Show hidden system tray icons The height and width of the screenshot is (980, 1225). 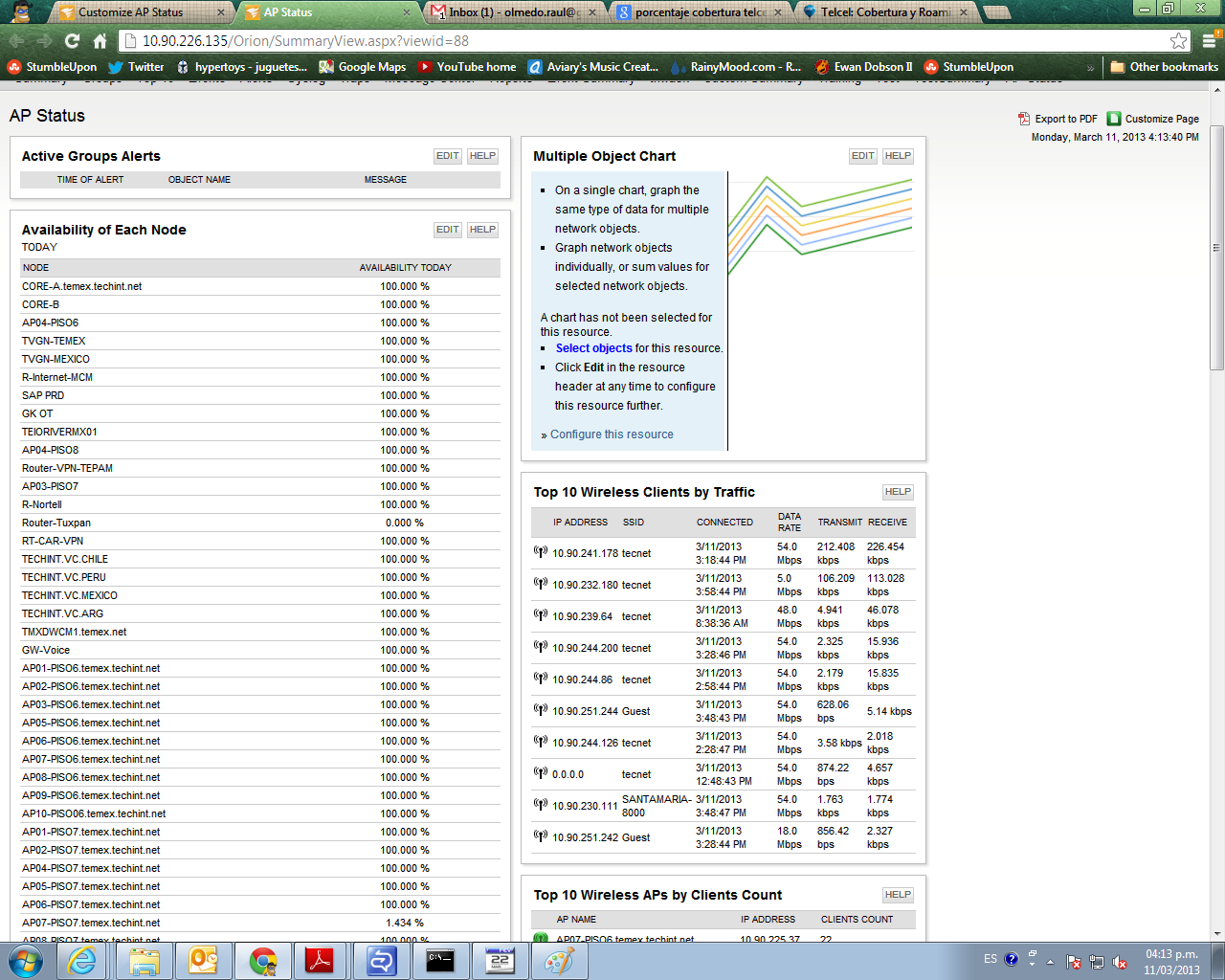coord(1050,962)
